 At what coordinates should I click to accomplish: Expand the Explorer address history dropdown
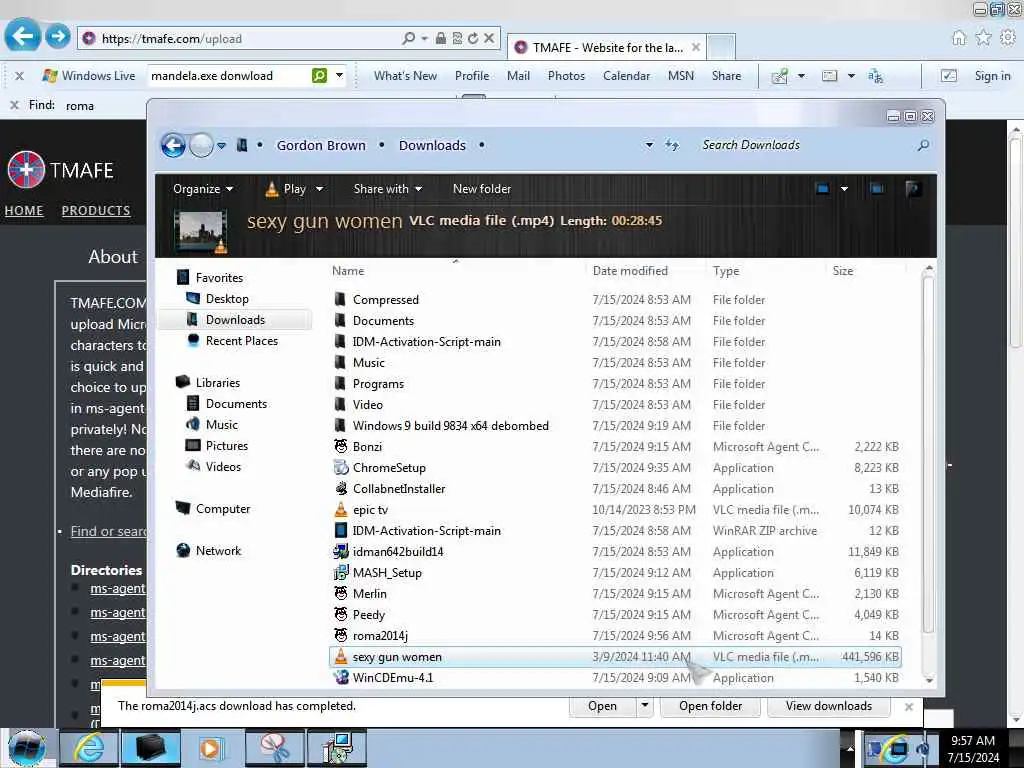click(649, 145)
